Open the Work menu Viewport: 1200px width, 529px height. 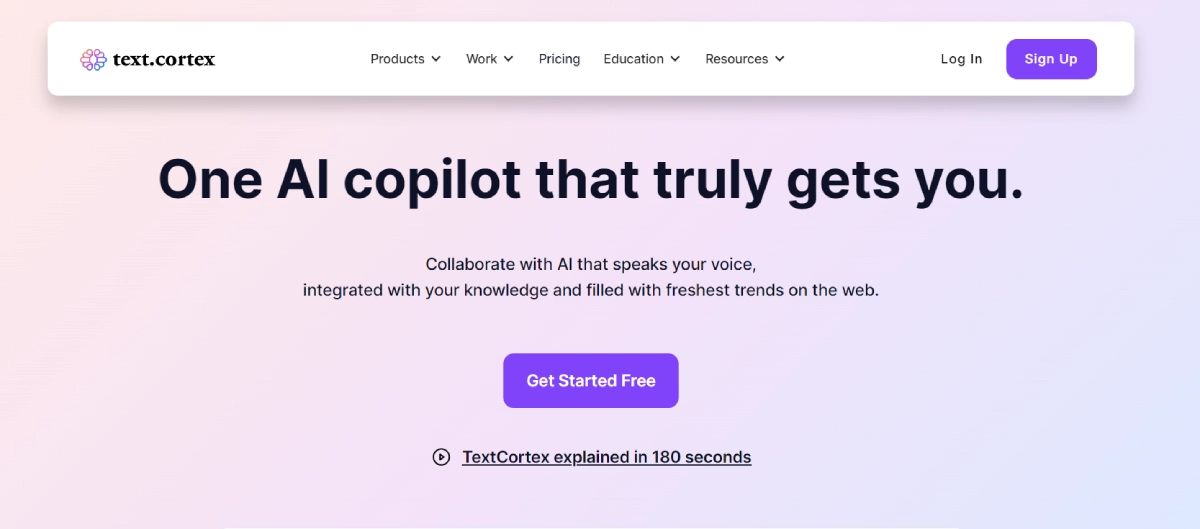[481, 59]
